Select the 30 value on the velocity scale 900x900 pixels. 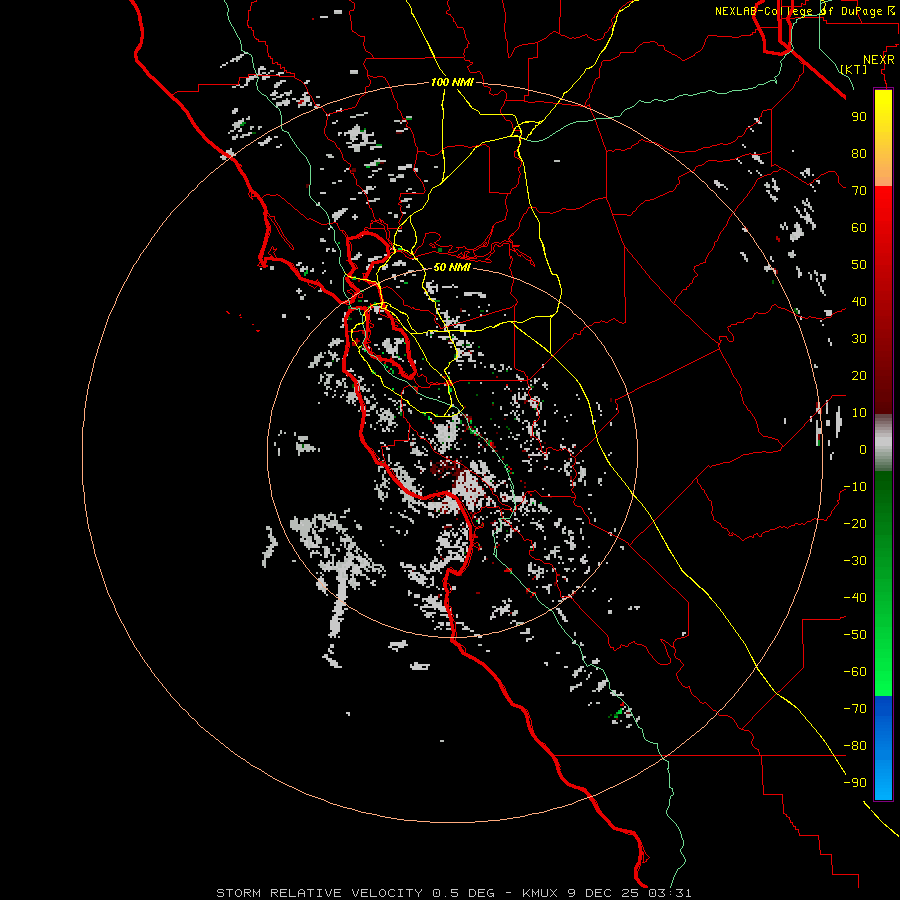(859, 339)
